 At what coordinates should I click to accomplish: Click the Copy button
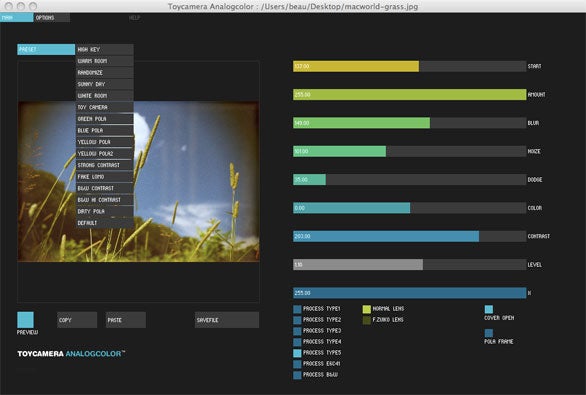click(77, 320)
